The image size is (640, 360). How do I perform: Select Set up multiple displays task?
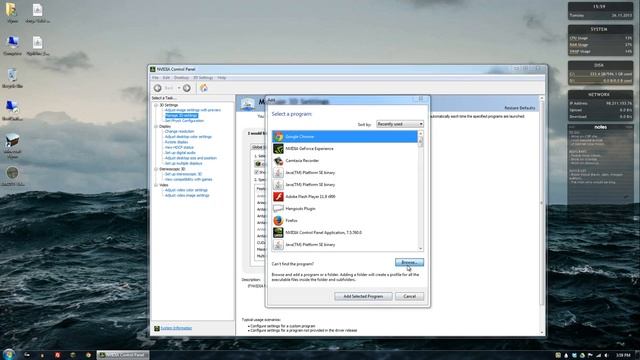(183, 163)
